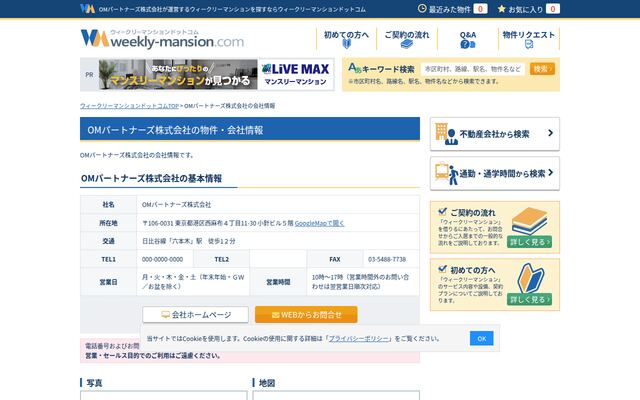Open 物件リクエスト menu item
This screenshot has height=400, width=640.
529,39
